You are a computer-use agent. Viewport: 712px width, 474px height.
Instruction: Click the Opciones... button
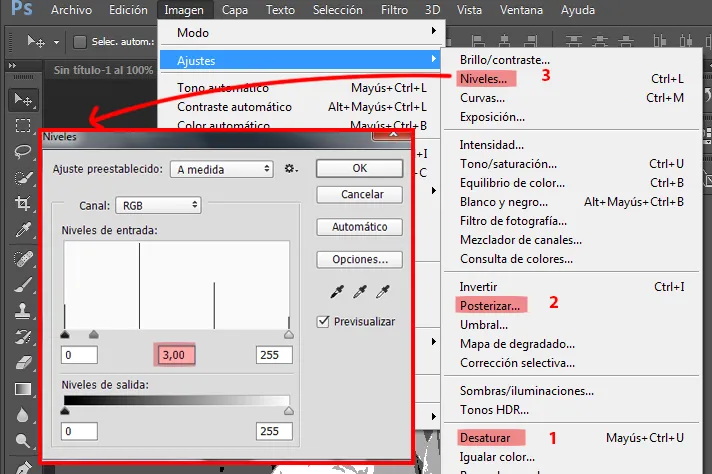click(359, 259)
